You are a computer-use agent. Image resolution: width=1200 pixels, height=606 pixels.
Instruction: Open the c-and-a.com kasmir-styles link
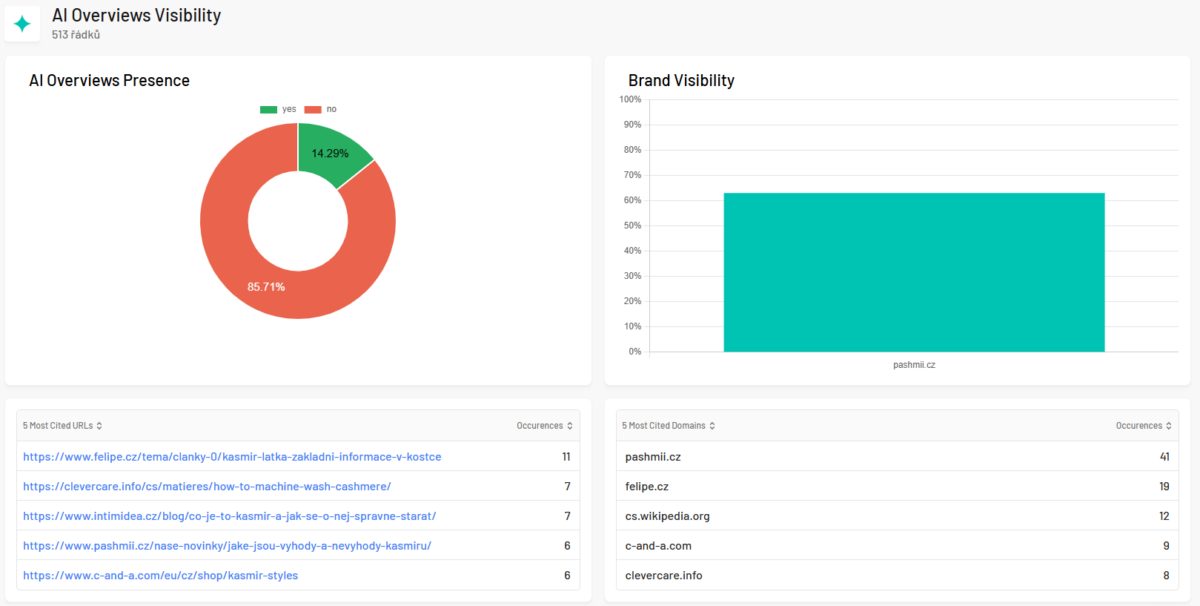pos(160,576)
